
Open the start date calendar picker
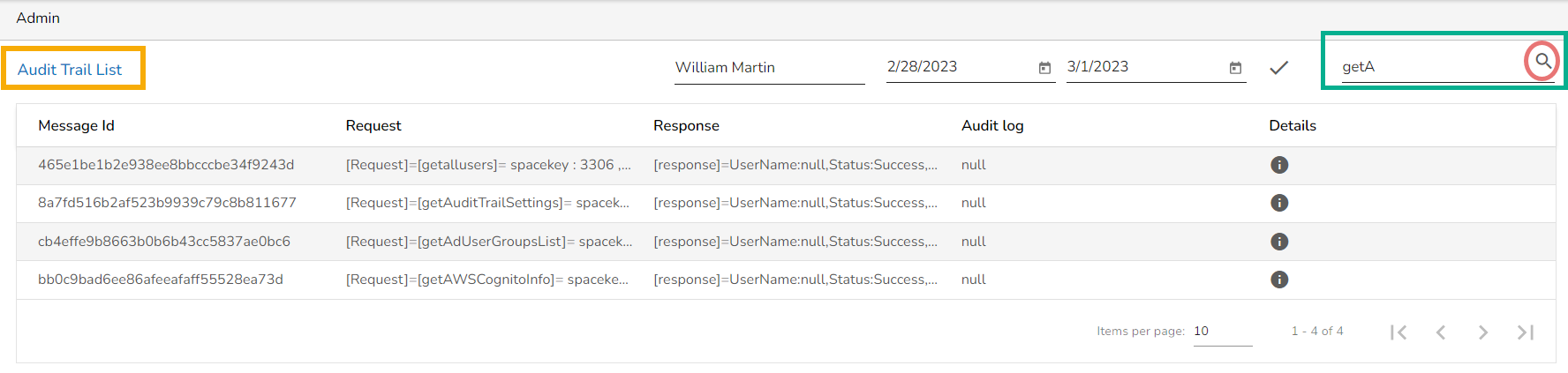click(1044, 68)
